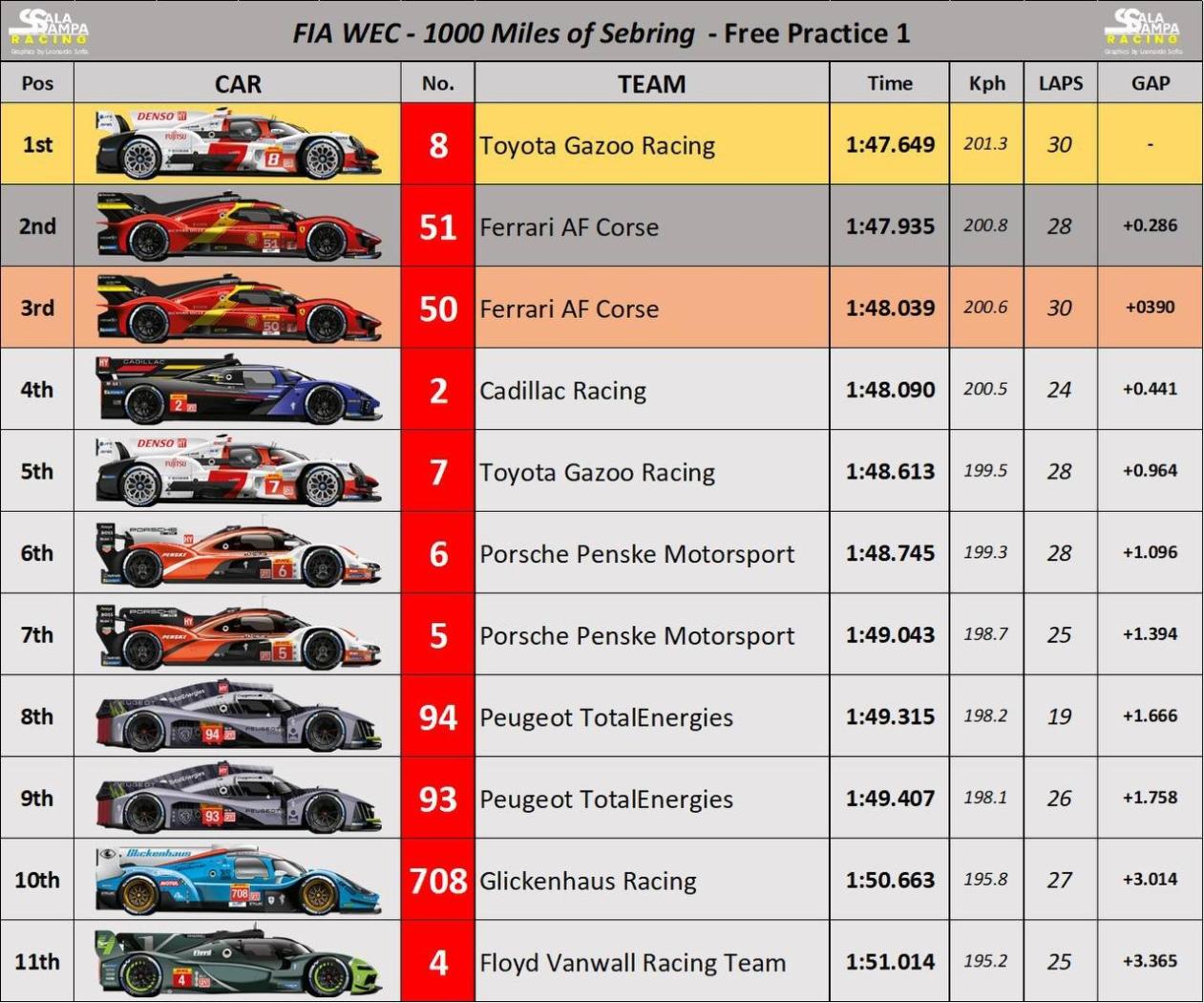Select the Toyota number 8 car image
Screen dimensions: 1204x1003
(x=238, y=144)
